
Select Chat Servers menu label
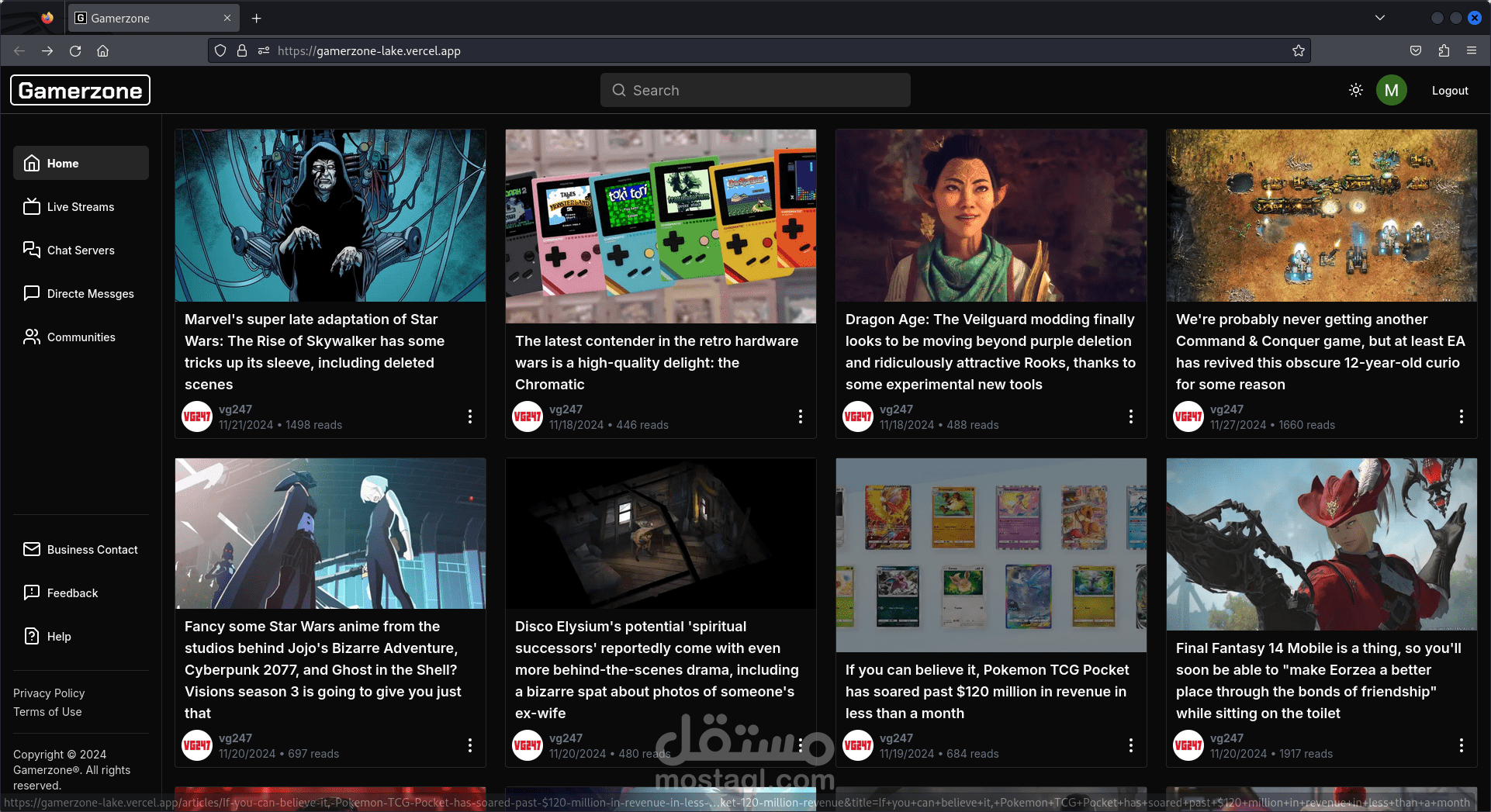tap(81, 251)
